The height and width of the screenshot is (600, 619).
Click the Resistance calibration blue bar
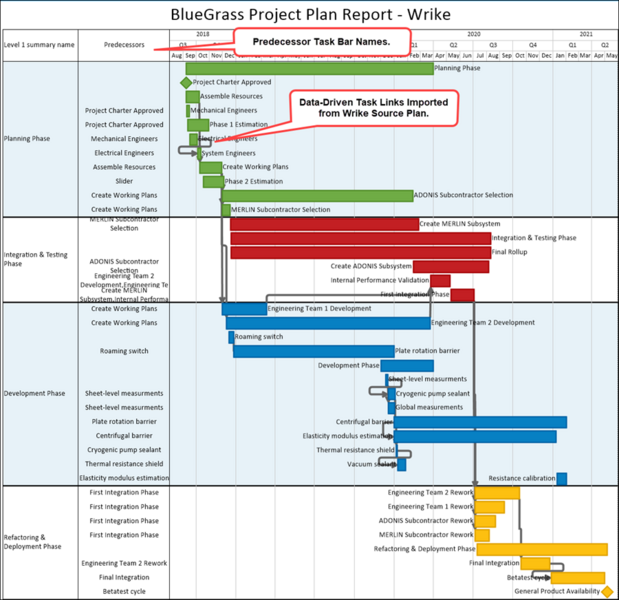pos(562,479)
